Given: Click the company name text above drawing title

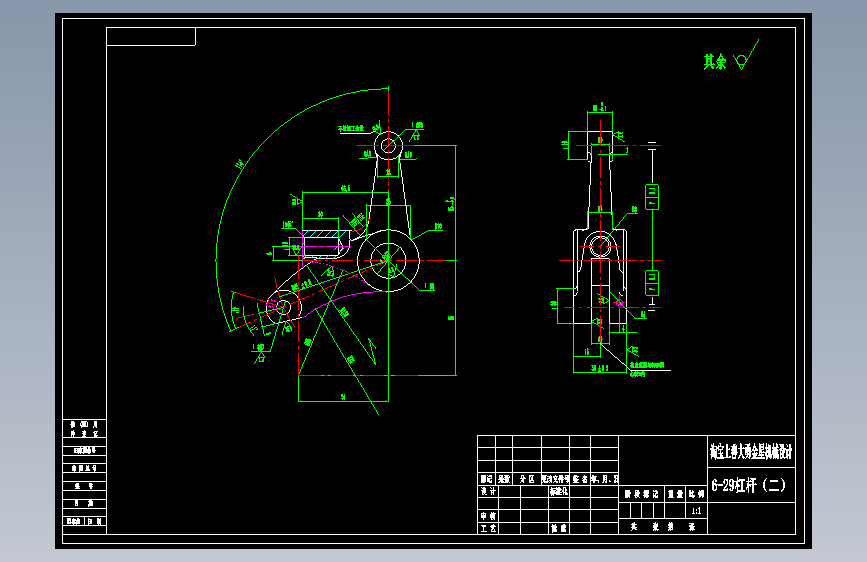Looking at the screenshot, I should coord(751,452).
